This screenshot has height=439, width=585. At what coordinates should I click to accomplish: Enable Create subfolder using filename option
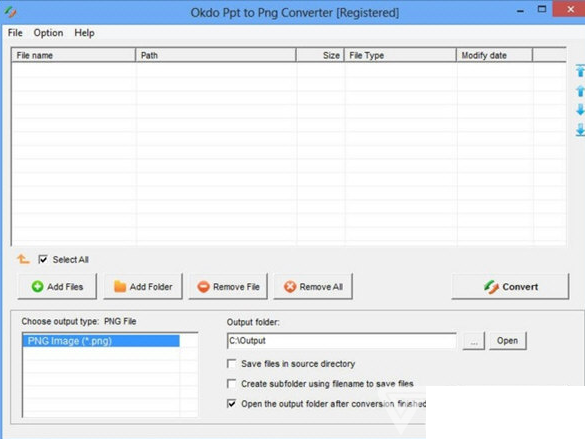pos(232,383)
